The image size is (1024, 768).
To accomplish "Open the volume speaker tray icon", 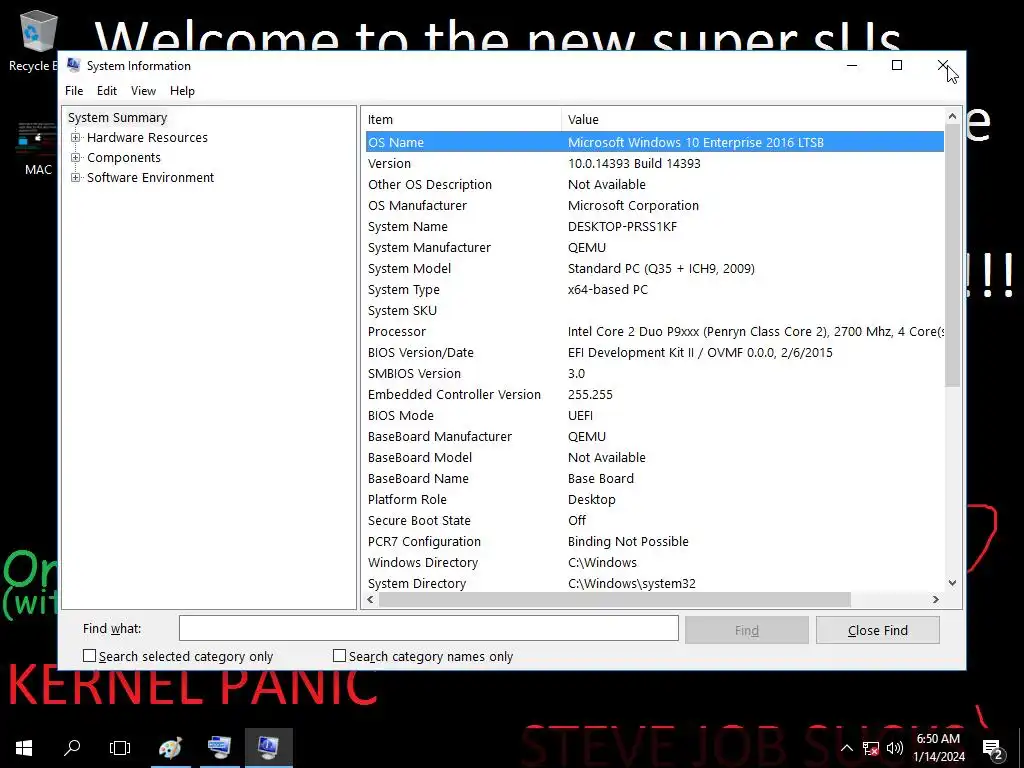I will 895,748.
